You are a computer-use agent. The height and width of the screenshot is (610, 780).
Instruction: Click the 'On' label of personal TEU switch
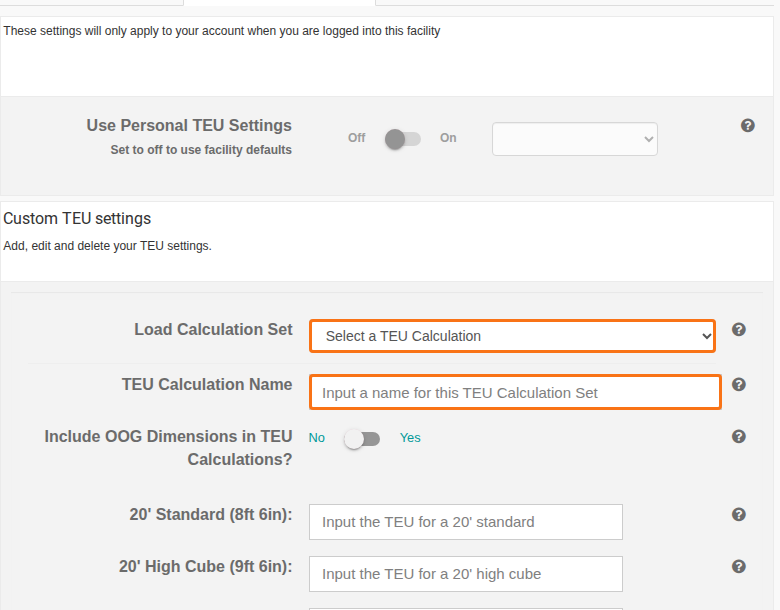point(448,138)
